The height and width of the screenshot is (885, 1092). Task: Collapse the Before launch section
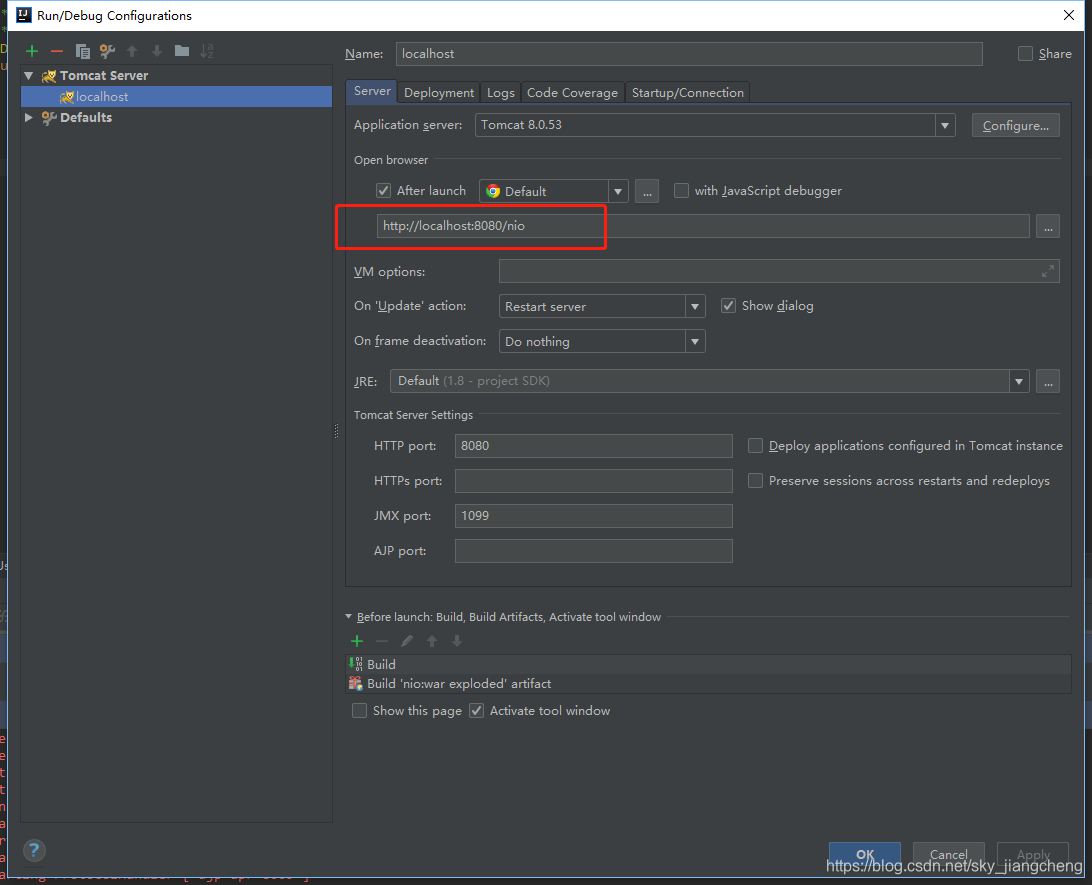[x=349, y=617]
